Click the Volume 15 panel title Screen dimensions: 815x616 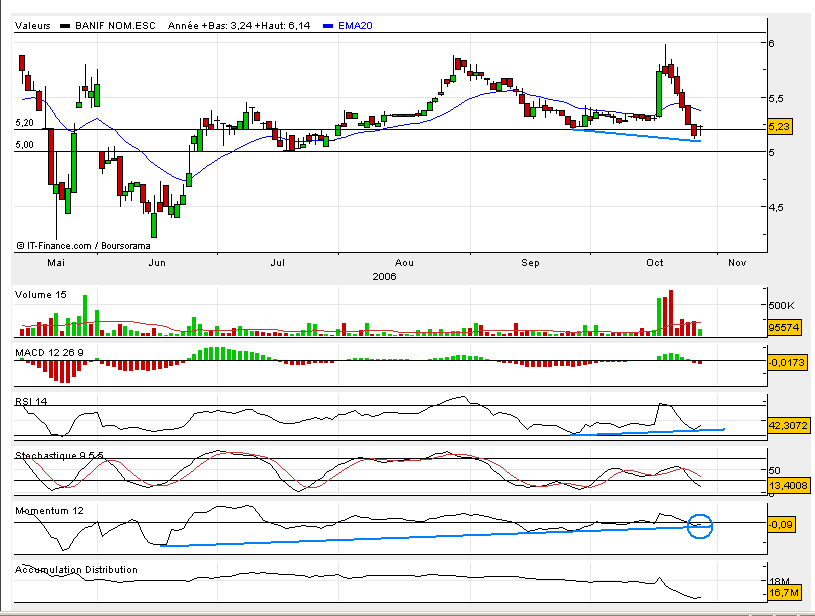pyautogui.click(x=41, y=295)
